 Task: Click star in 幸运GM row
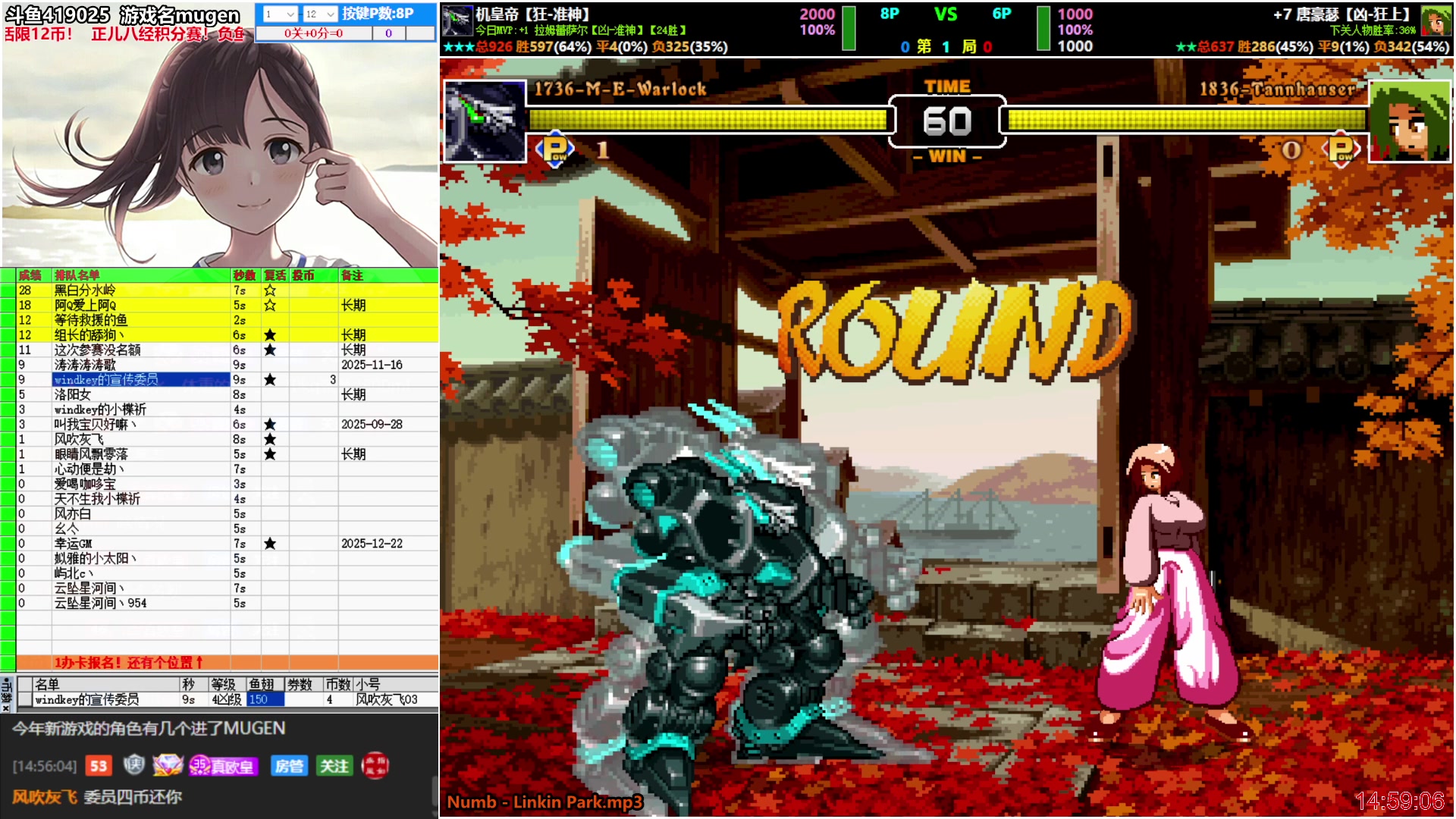click(x=270, y=544)
